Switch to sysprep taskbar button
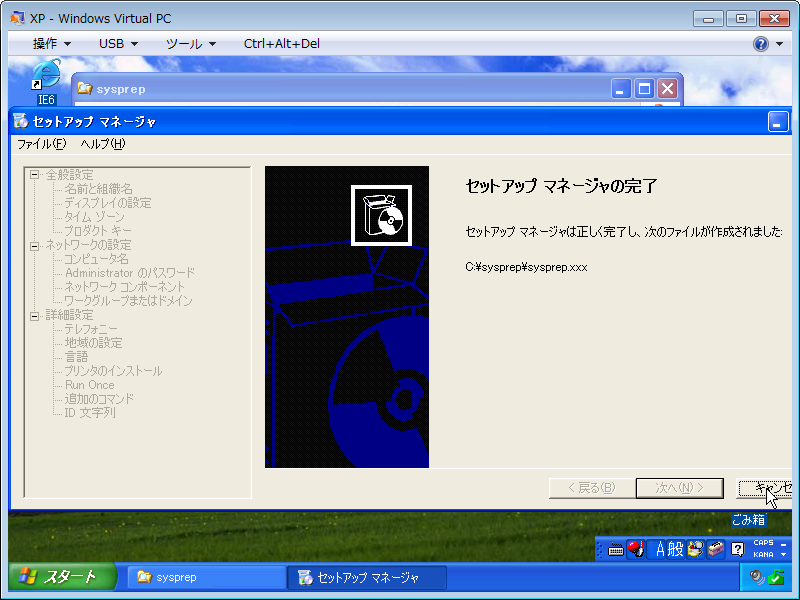 (x=207, y=578)
